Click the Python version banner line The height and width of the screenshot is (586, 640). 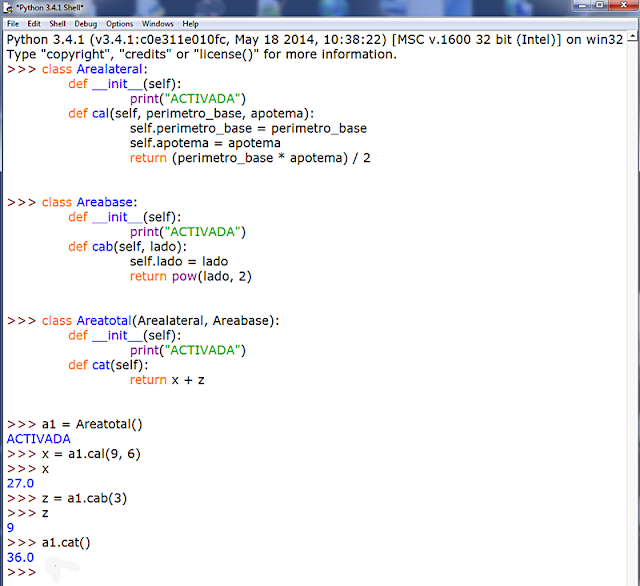[315, 40]
